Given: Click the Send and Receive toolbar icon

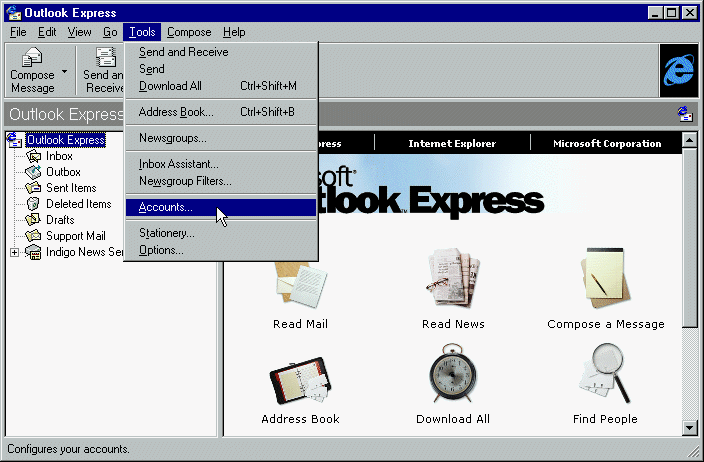Looking at the screenshot, I should [x=106, y=57].
